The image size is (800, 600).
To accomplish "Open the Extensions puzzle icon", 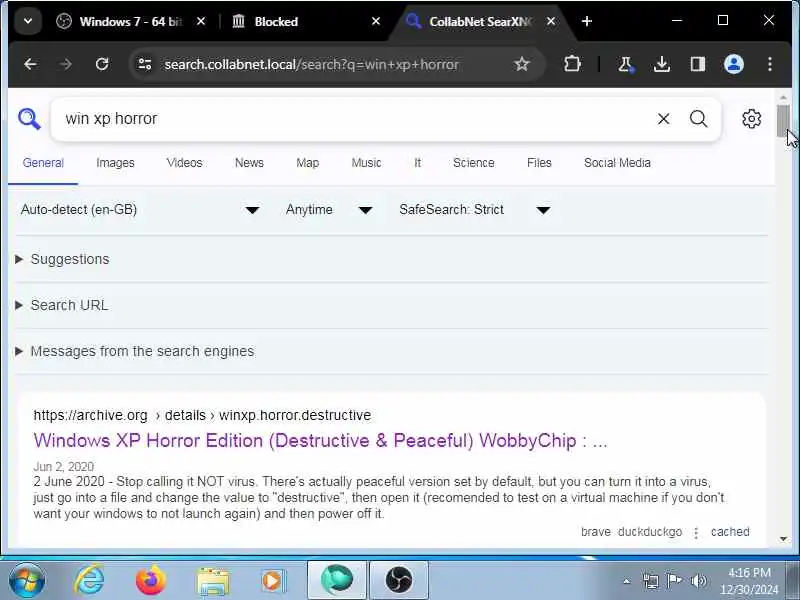I will pyautogui.click(x=572, y=64).
